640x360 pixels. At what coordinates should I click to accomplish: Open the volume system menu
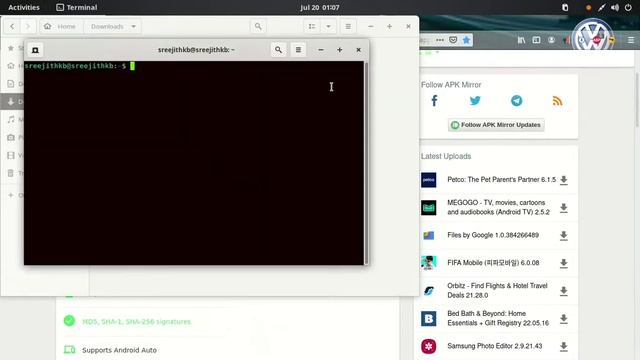coord(615,7)
